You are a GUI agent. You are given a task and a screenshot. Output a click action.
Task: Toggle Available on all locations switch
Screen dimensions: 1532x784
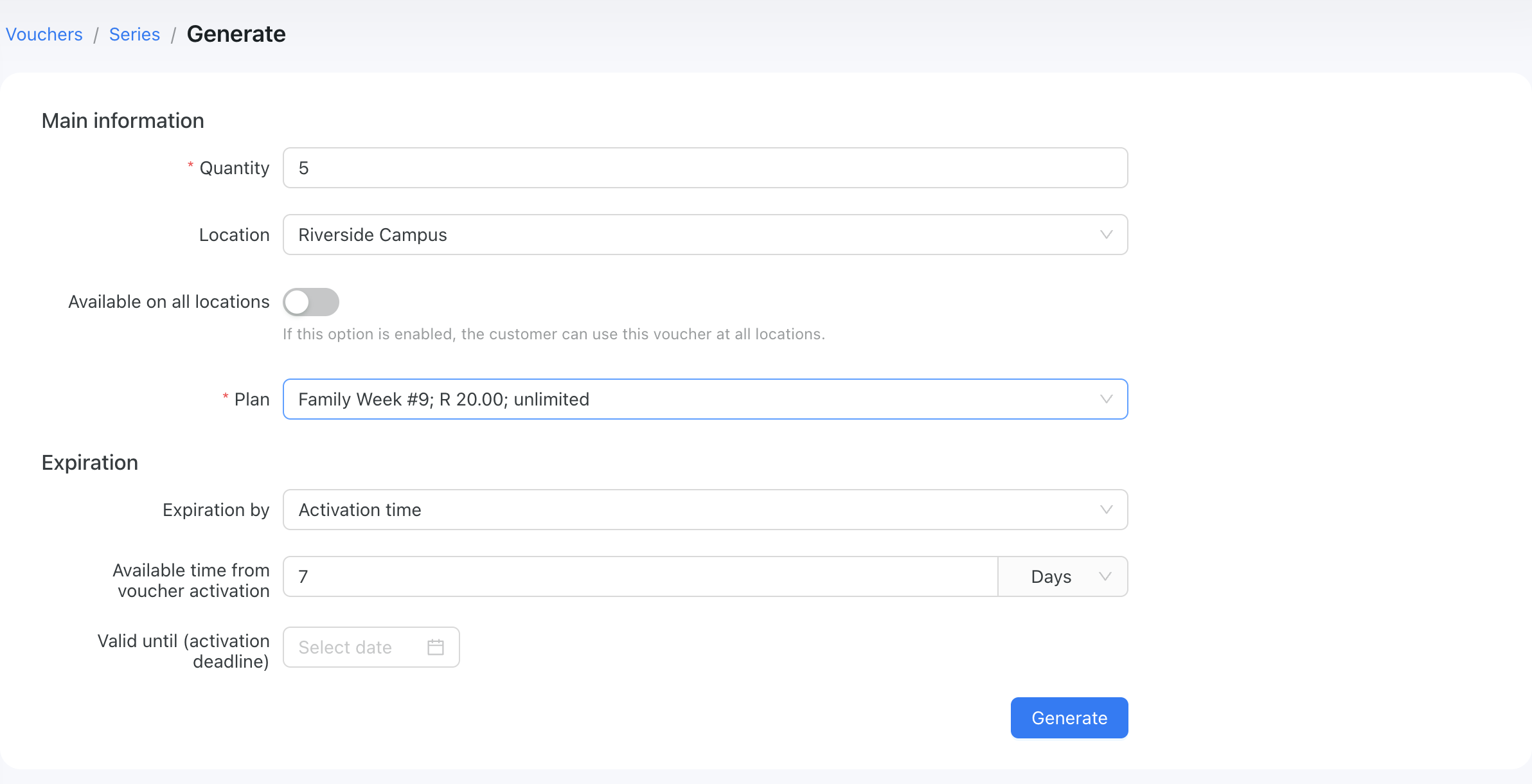(311, 302)
